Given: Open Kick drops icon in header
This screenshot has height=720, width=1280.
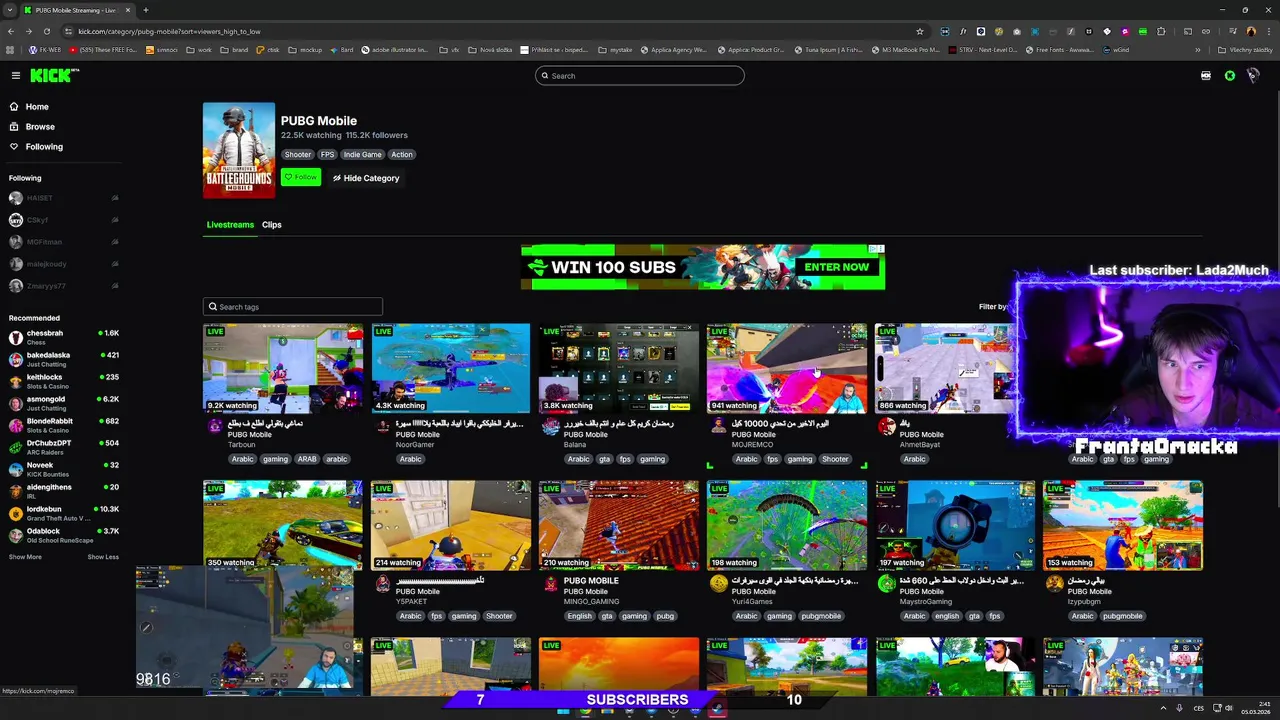Looking at the screenshot, I should click(x=1206, y=76).
